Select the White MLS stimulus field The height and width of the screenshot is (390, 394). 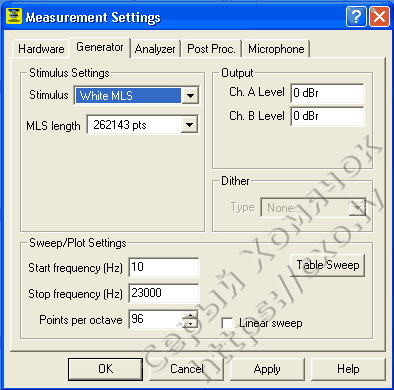coord(128,96)
